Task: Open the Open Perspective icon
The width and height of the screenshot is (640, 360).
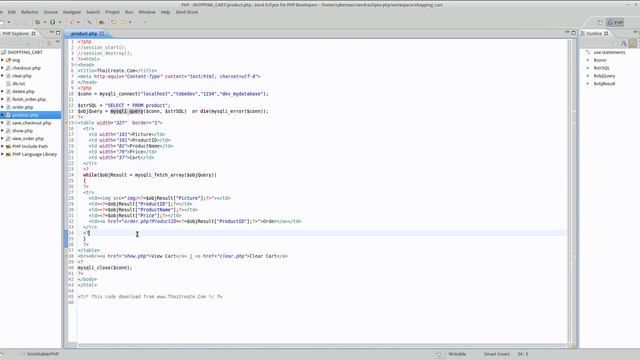Action: point(600,22)
